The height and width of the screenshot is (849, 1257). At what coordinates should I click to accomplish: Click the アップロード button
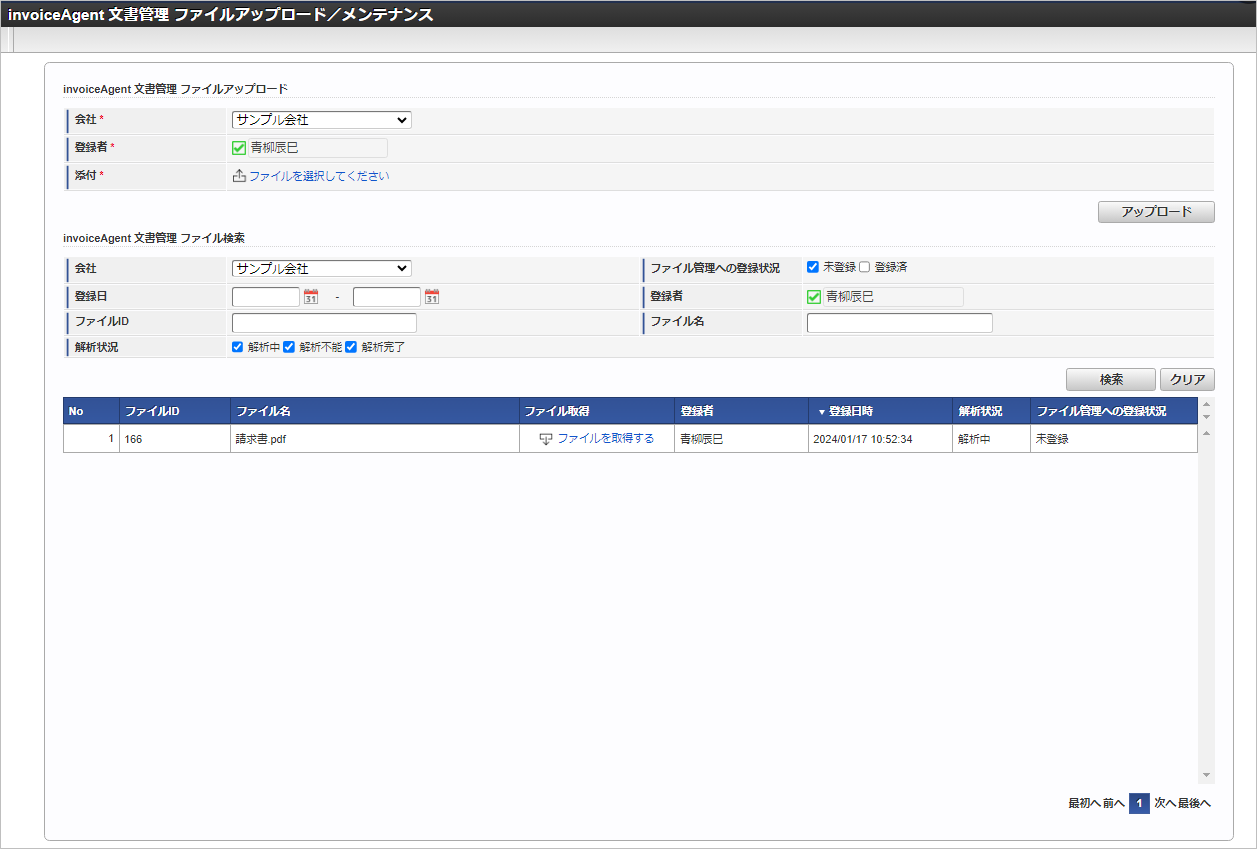coord(1156,212)
